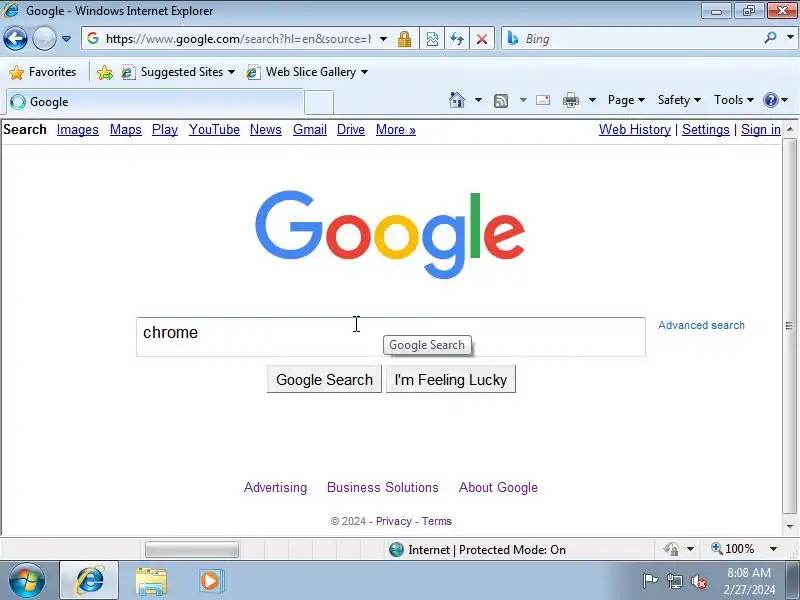Open Windows Explorer from the taskbar

[151, 581]
